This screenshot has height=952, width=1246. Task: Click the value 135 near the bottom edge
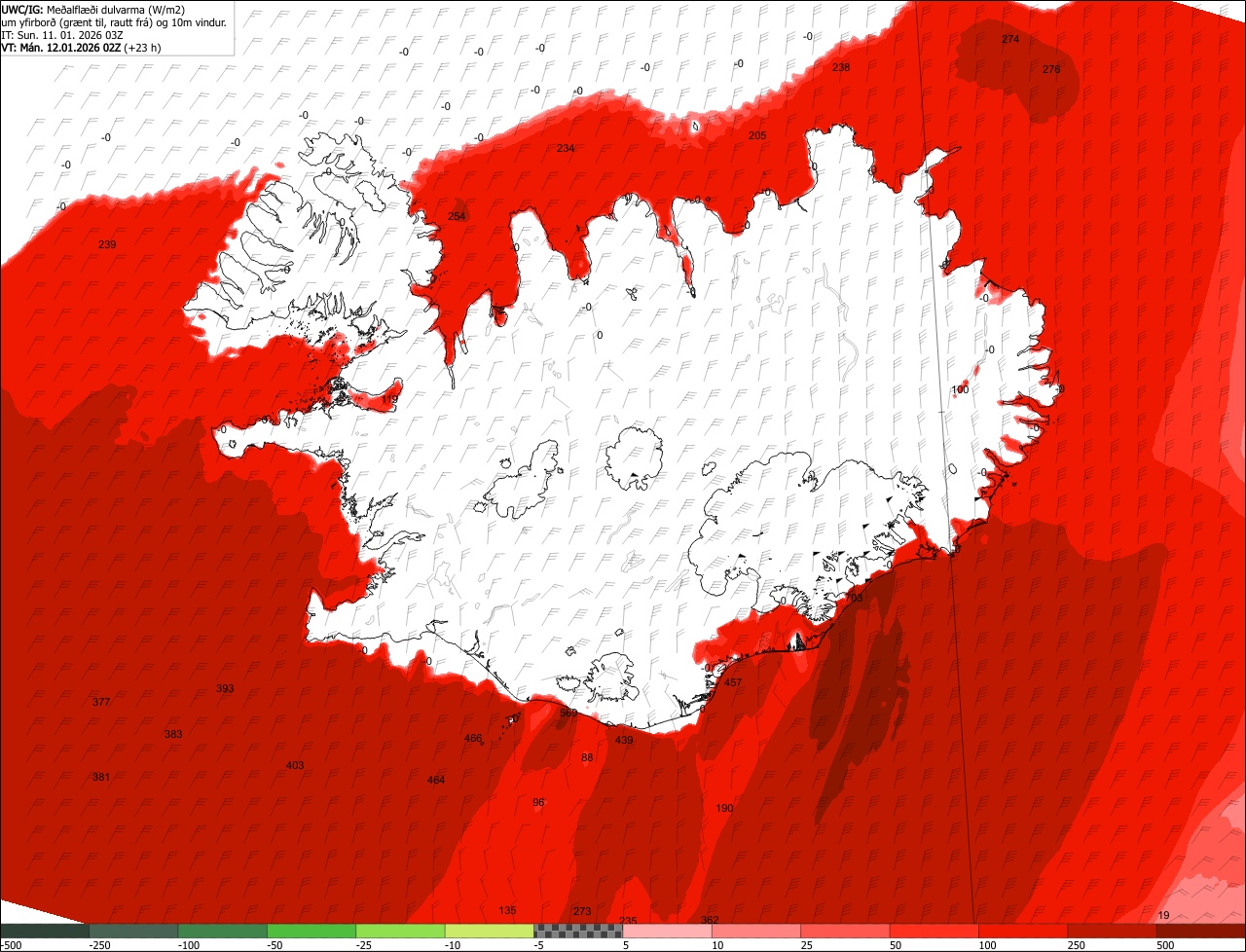point(507,910)
